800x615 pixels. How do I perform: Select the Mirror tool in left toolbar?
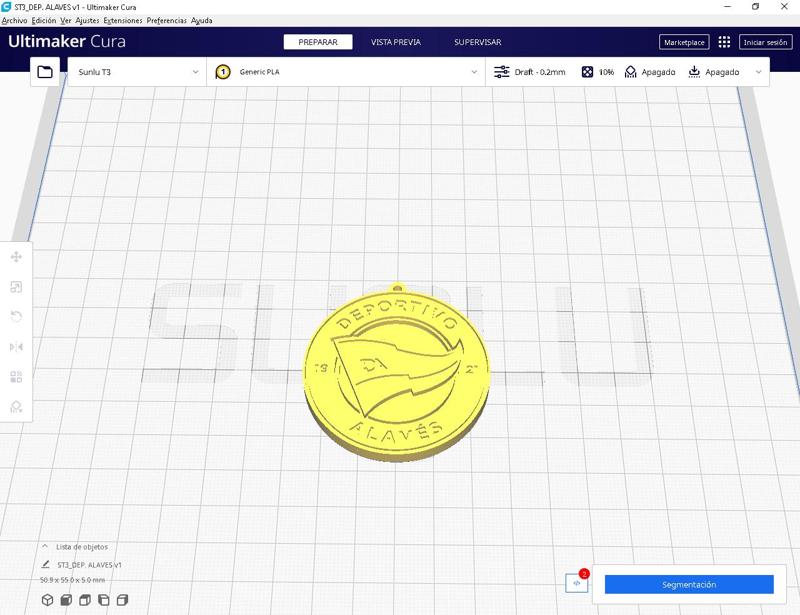[x=16, y=347]
